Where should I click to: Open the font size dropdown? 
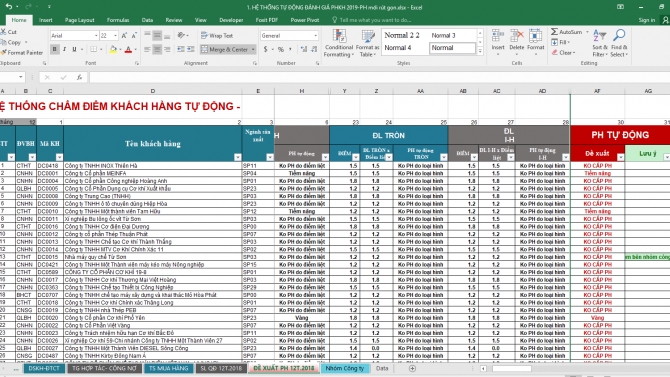pyautogui.click(x=115, y=35)
